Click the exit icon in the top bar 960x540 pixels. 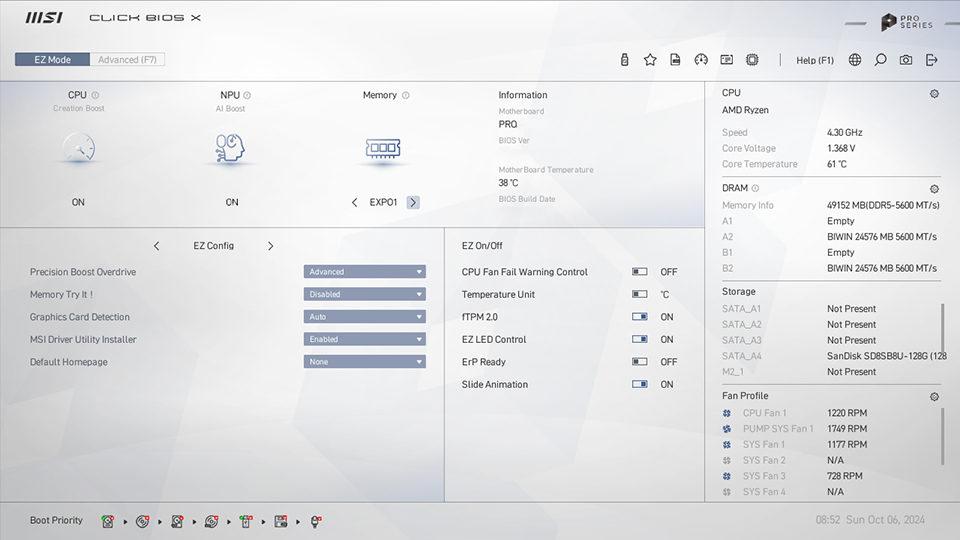[932, 60]
